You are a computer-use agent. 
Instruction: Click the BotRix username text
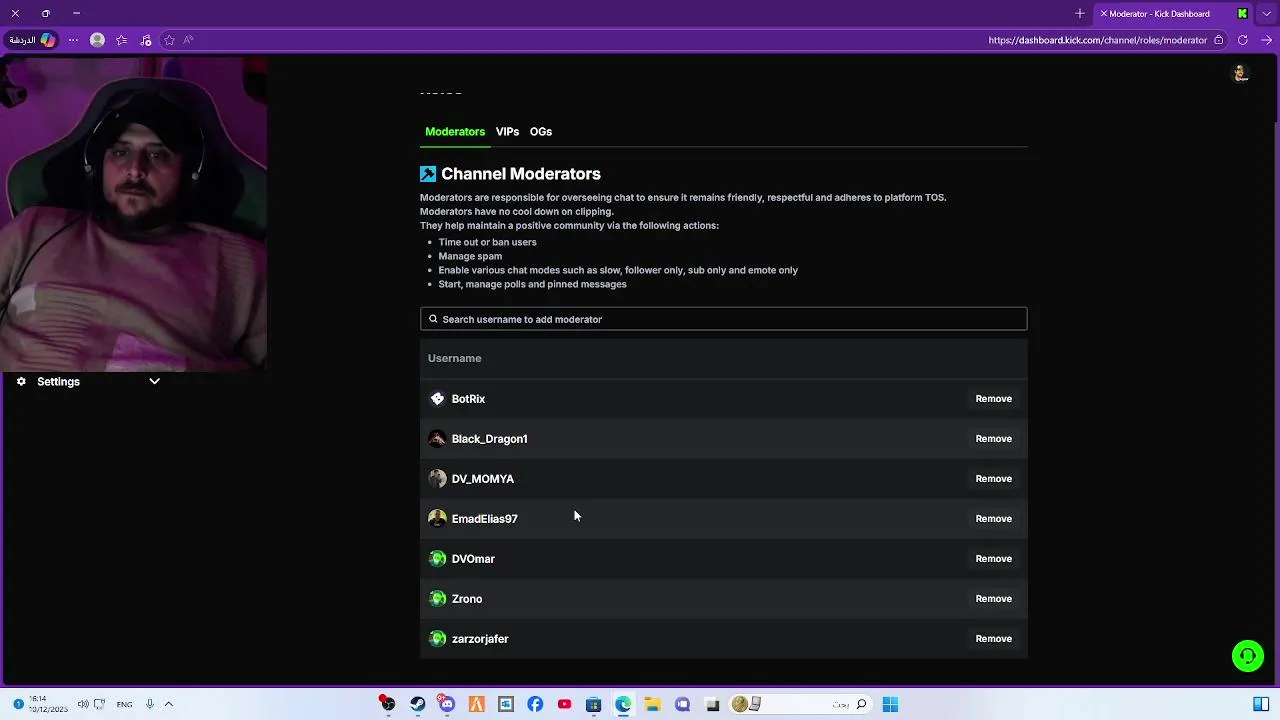(x=468, y=399)
